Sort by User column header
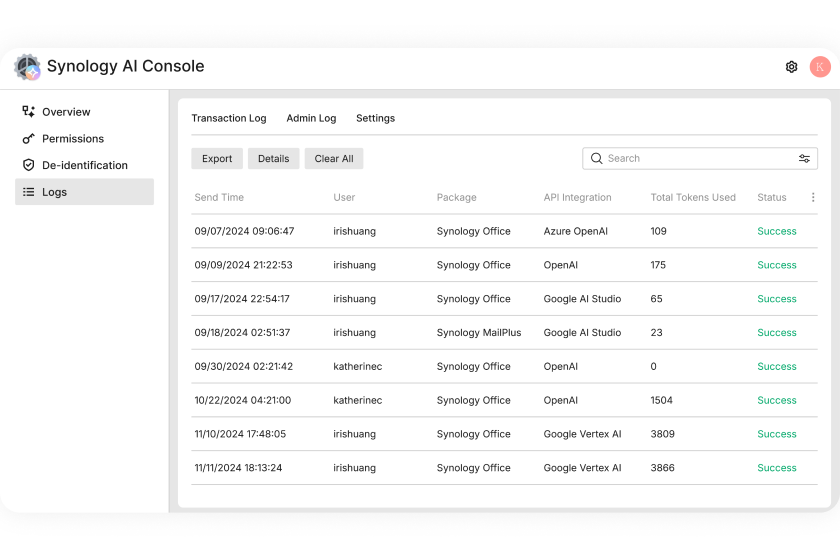840x560 pixels. click(x=344, y=197)
